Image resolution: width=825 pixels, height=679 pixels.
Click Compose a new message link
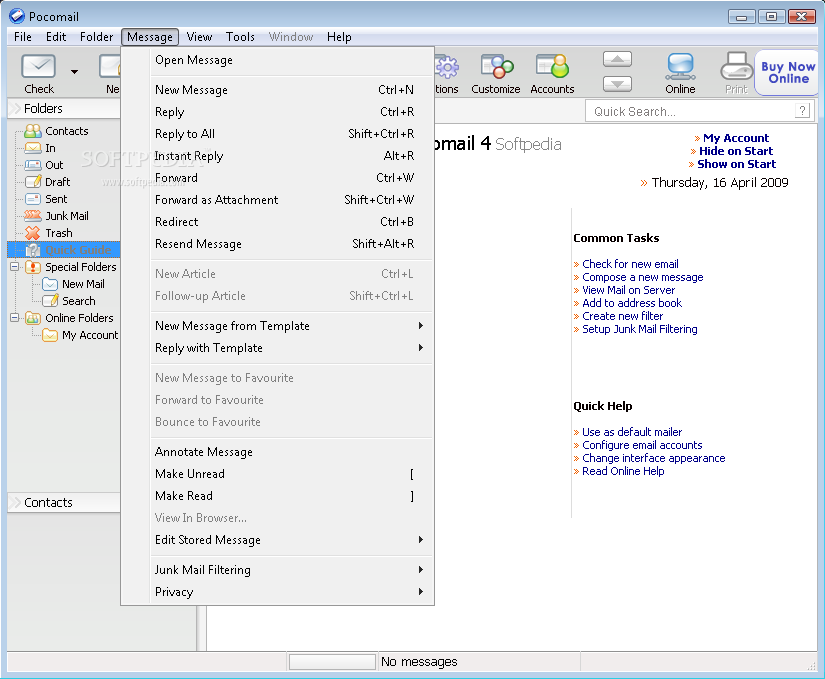click(642, 277)
